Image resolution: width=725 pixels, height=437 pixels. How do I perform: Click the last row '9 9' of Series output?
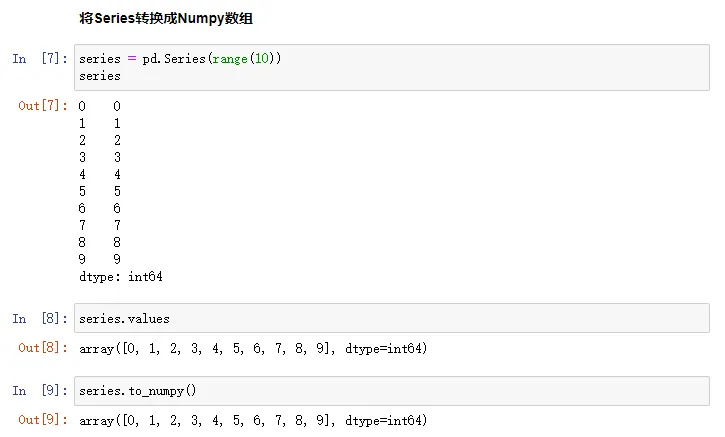tap(99, 259)
